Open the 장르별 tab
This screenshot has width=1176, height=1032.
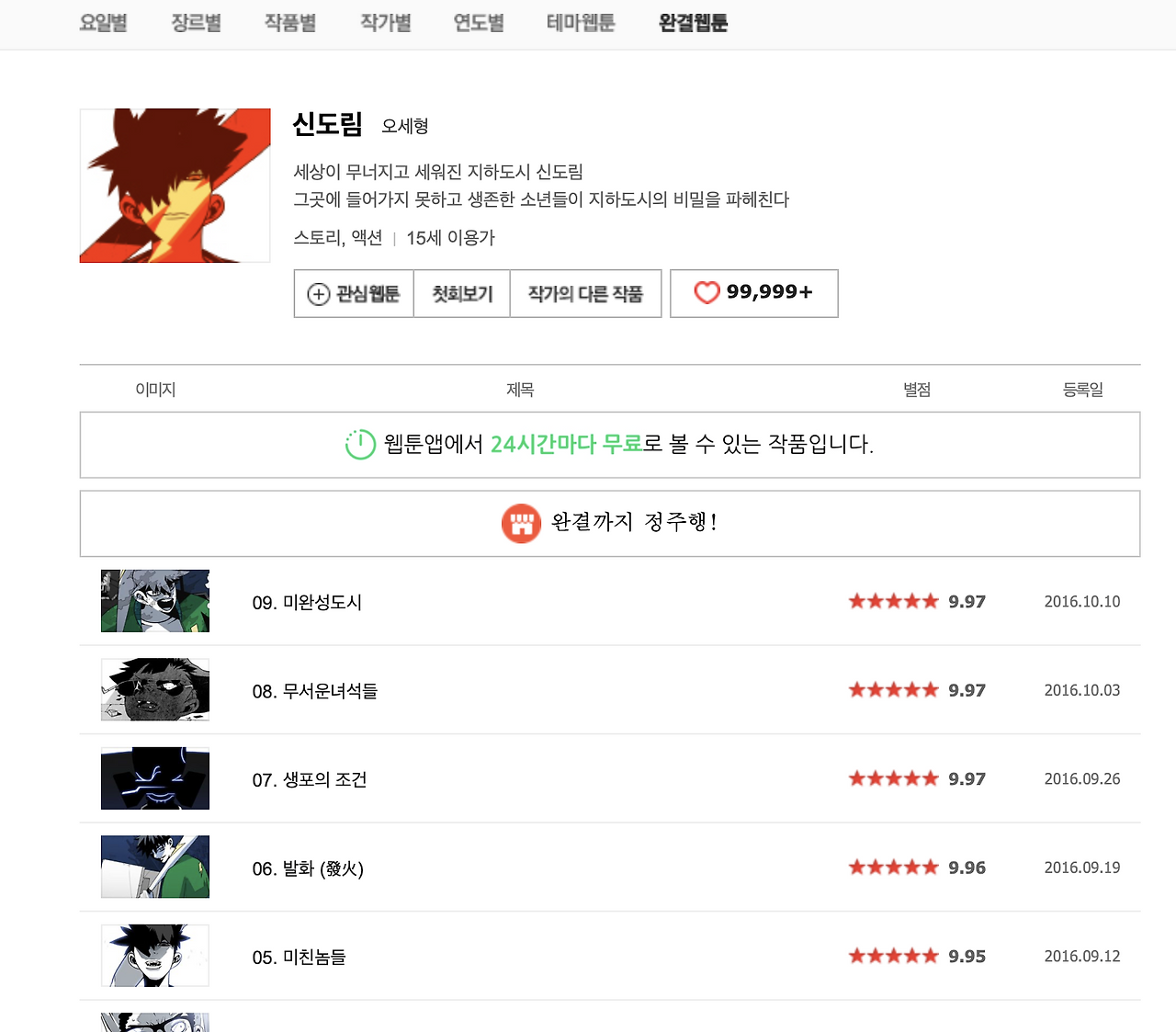click(x=196, y=23)
